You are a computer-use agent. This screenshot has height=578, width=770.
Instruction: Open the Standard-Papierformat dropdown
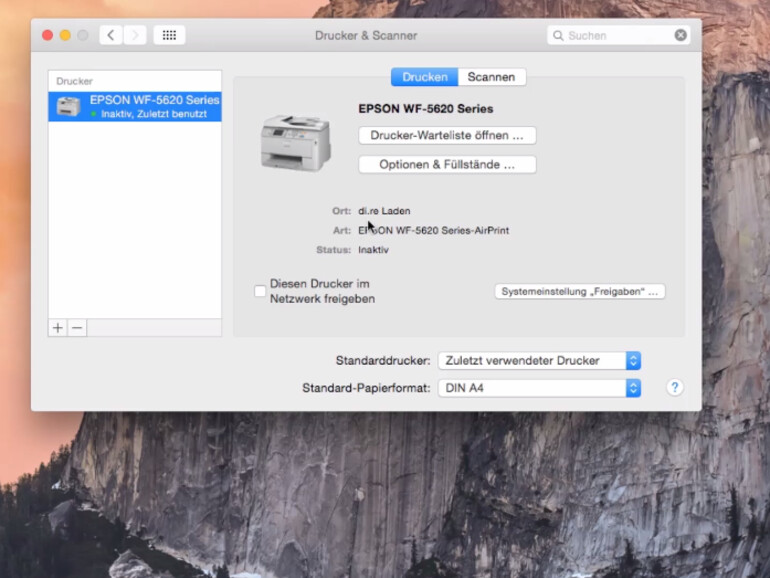pyautogui.click(x=539, y=388)
